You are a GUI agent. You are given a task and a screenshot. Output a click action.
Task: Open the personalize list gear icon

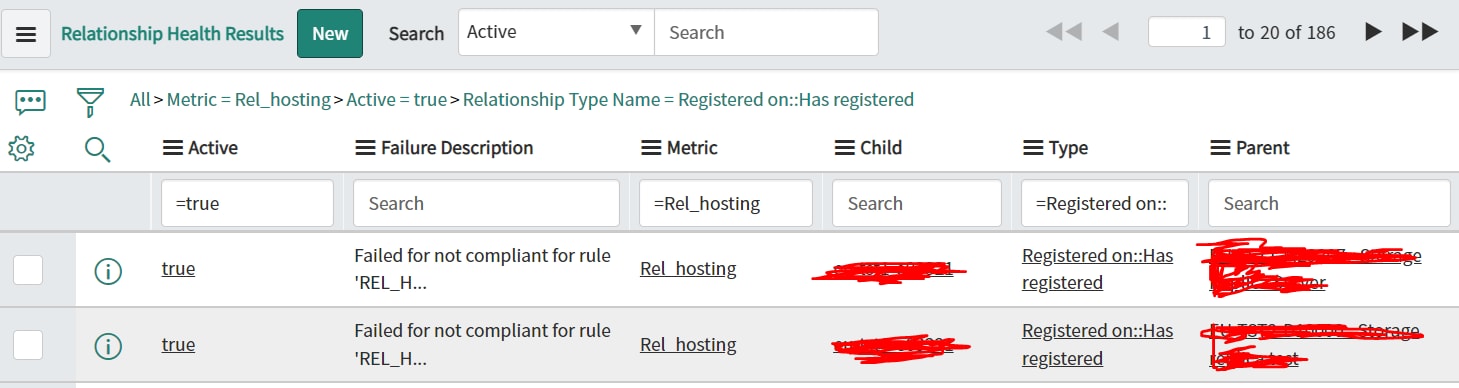[x=21, y=149]
